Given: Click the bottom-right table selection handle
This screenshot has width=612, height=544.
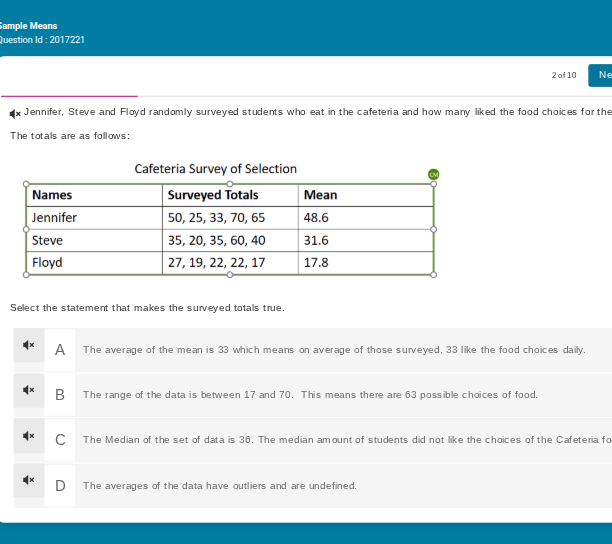Looking at the screenshot, I should [x=433, y=275].
